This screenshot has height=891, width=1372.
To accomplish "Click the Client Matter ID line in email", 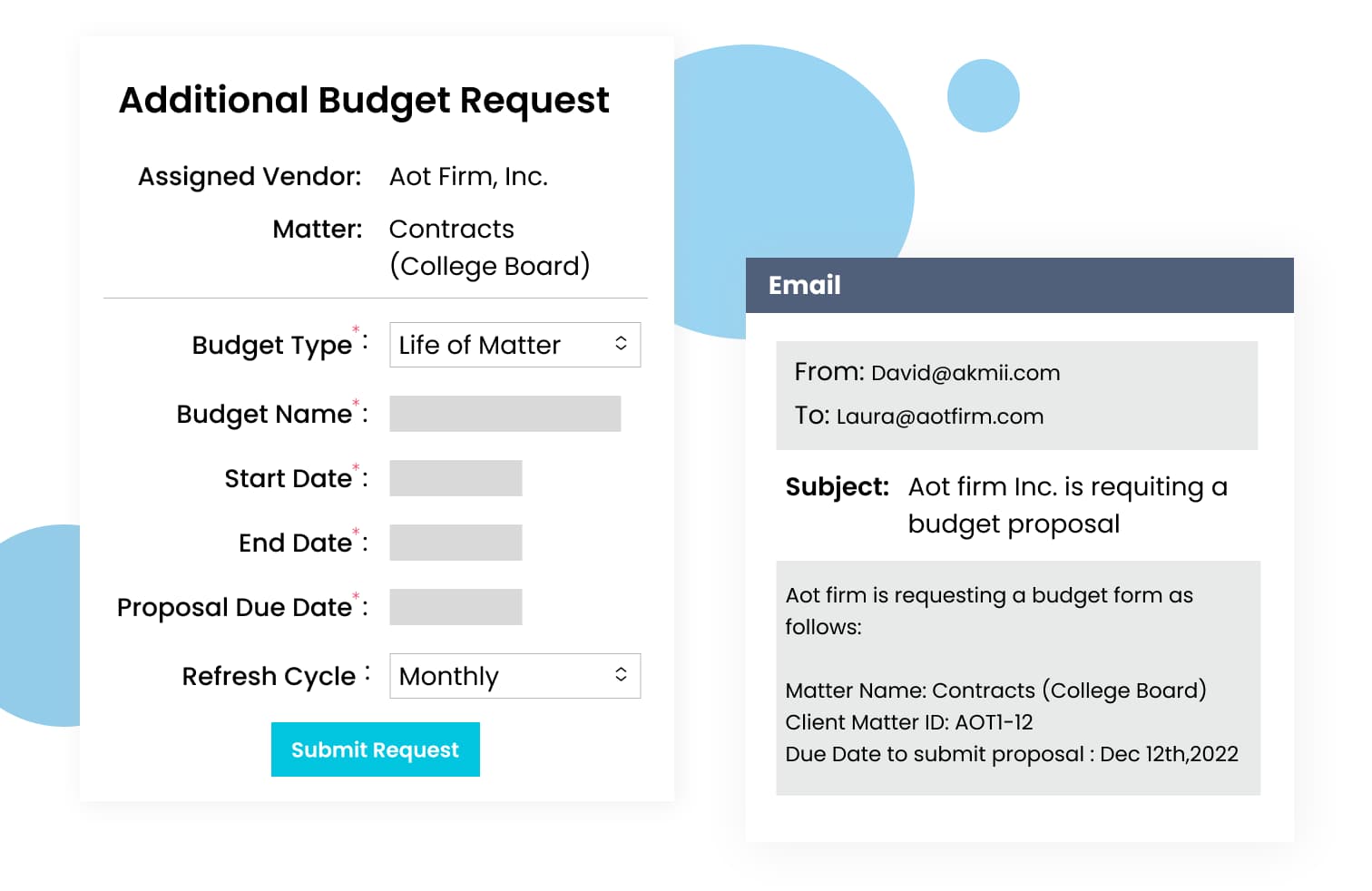I will (908, 722).
